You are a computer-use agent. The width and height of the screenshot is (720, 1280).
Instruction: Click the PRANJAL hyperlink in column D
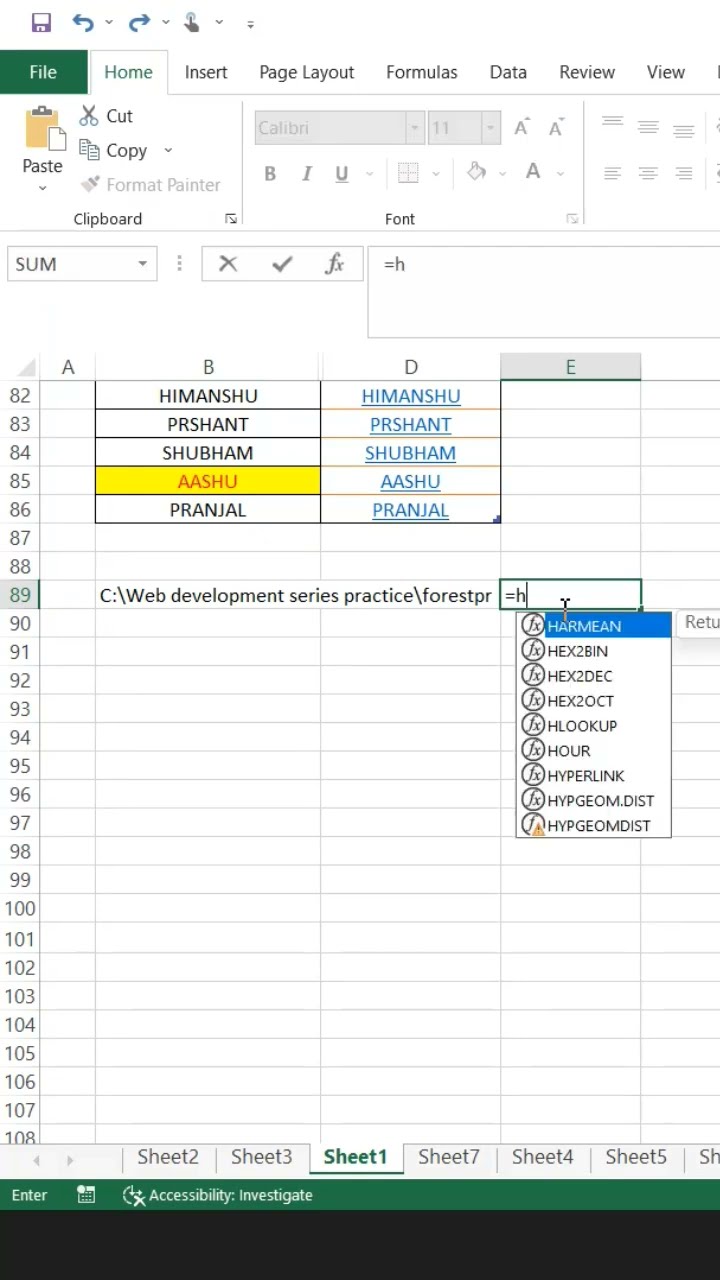410,510
